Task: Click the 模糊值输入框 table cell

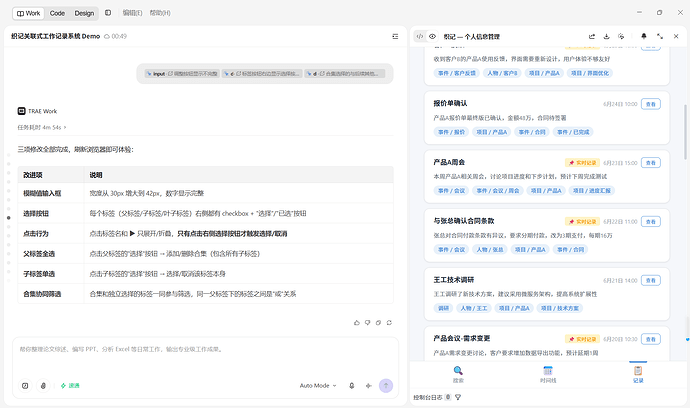Action: (x=51, y=193)
